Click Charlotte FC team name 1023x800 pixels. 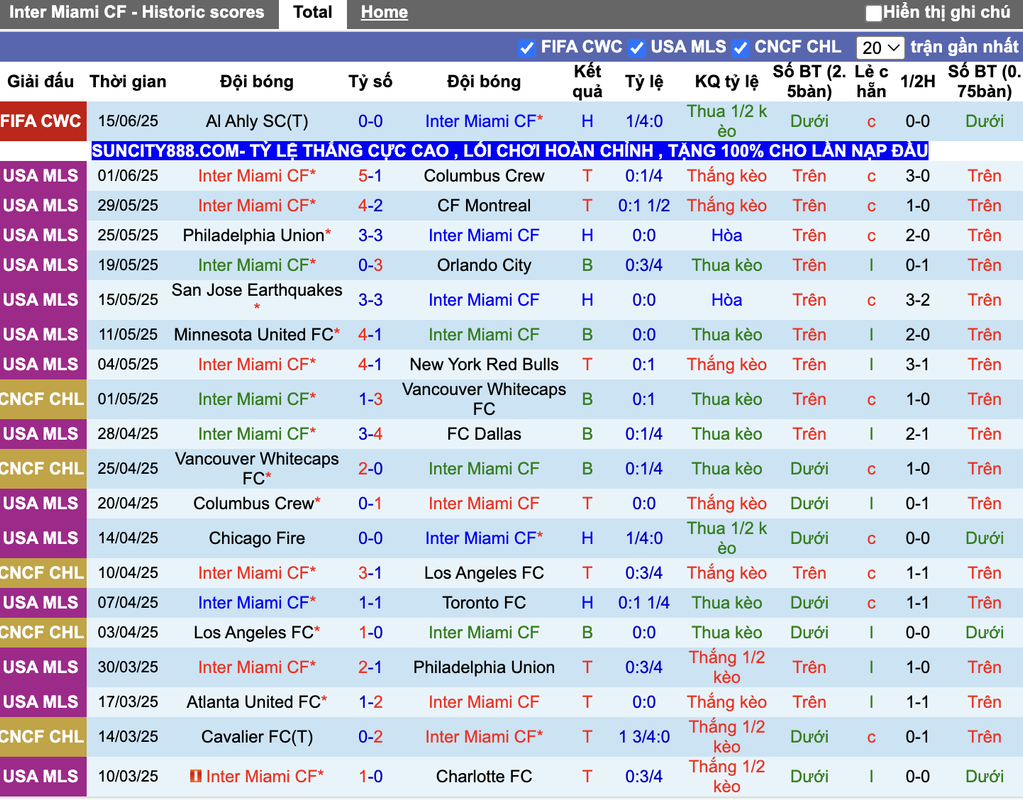(x=483, y=777)
